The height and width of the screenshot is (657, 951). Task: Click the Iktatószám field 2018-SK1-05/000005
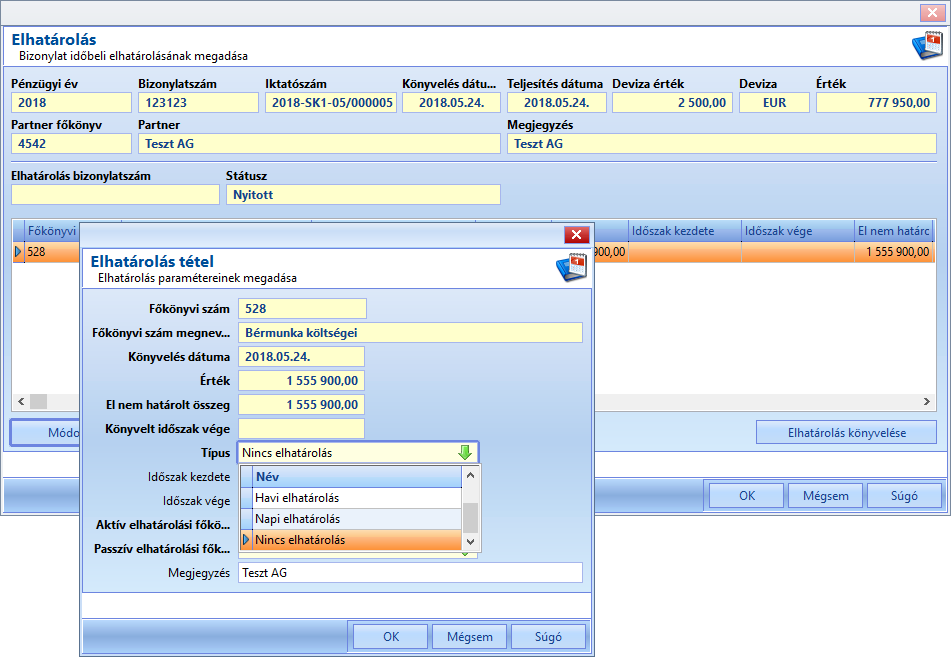click(x=331, y=103)
